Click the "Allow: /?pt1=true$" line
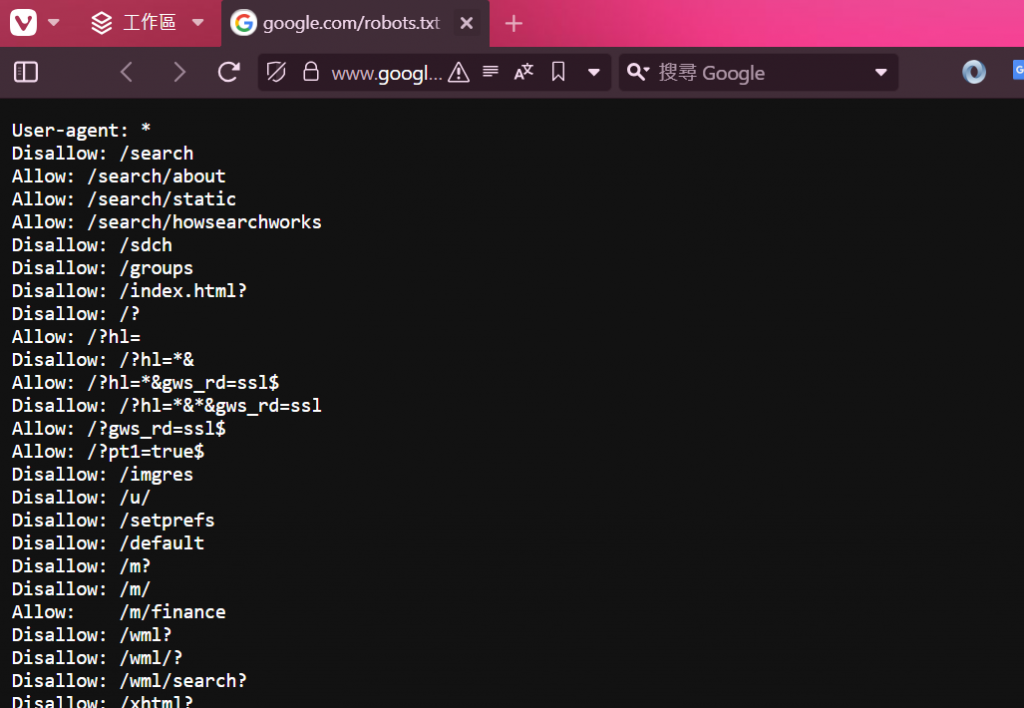 click(x=108, y=451)
